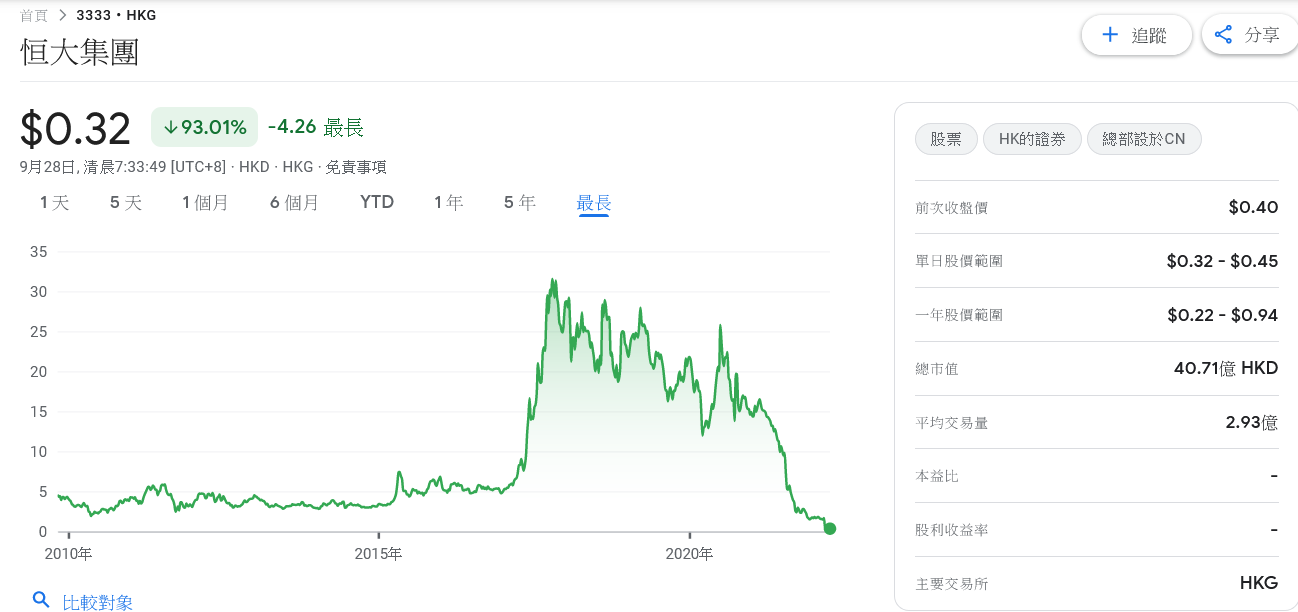This screenshot has height=612, width=1298.
Task: Click the 免責事項 disclaimer link
Action: click(x=354, y=167)
